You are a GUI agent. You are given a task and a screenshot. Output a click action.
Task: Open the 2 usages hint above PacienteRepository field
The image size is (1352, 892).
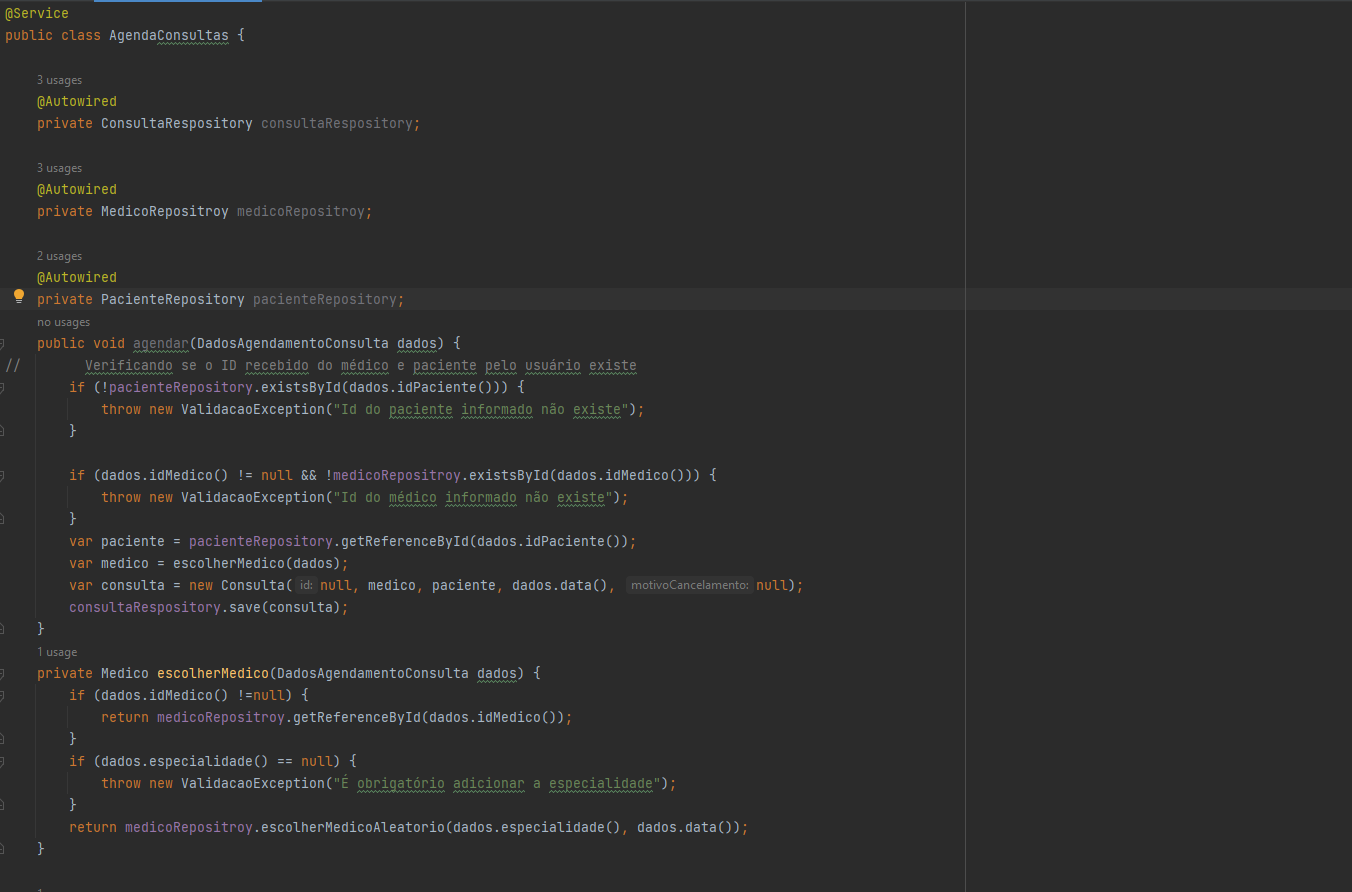coord(60,256)
